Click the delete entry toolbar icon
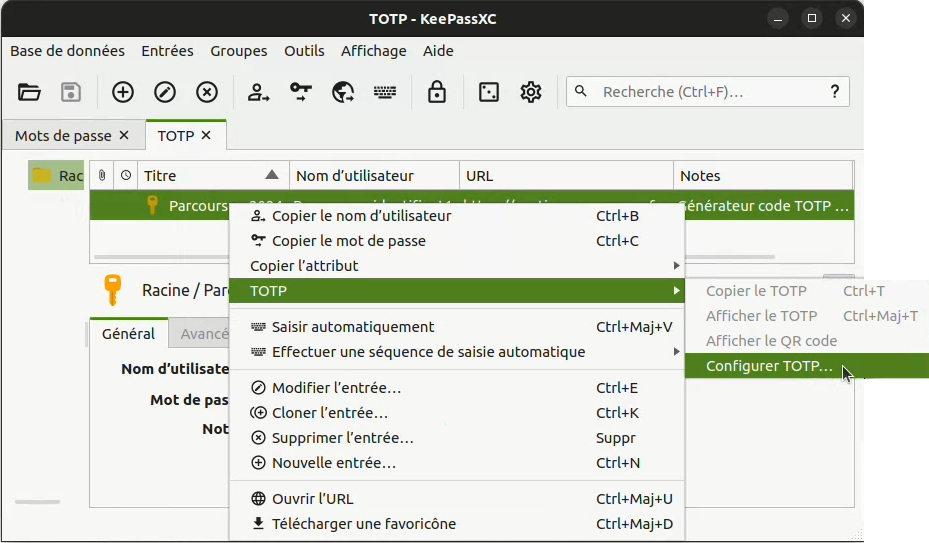 pyautogui.click(x=207, y=92)
